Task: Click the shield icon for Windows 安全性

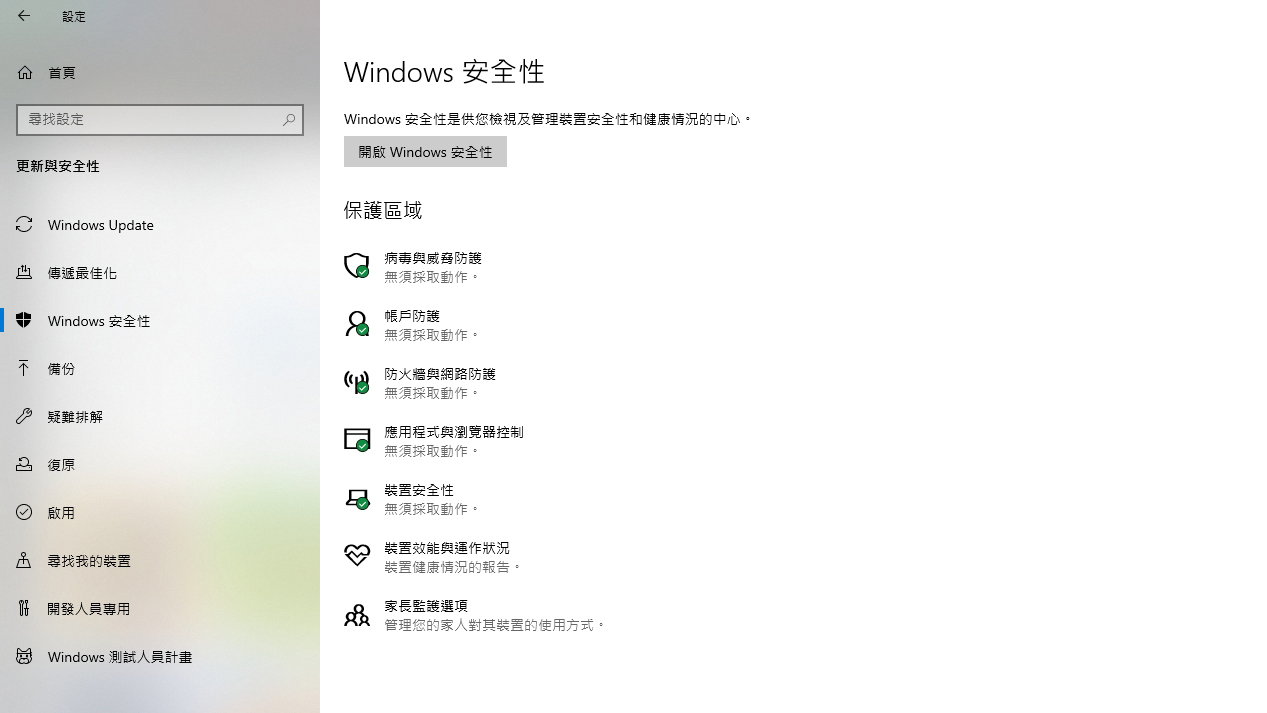Action: (x=24, y=320)
